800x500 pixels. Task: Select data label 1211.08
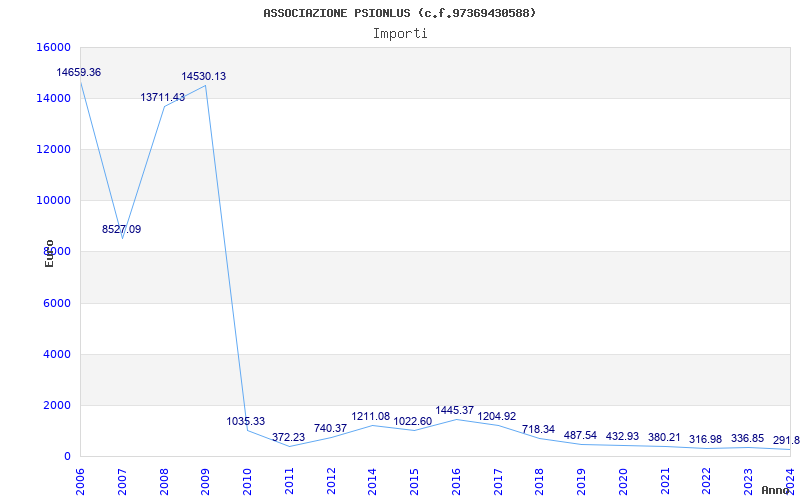370,416
